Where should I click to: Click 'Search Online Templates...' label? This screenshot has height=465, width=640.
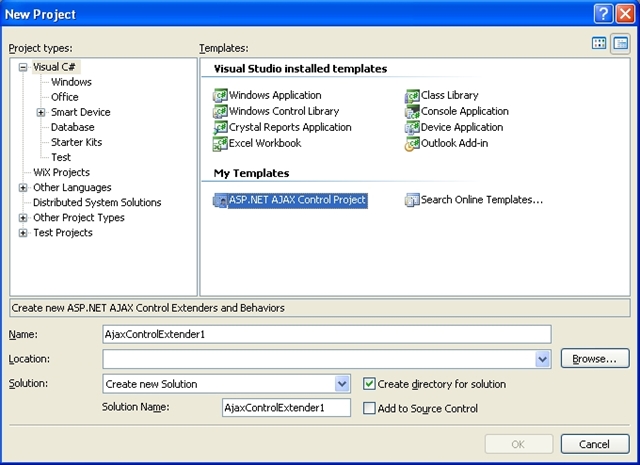[482, 200]
